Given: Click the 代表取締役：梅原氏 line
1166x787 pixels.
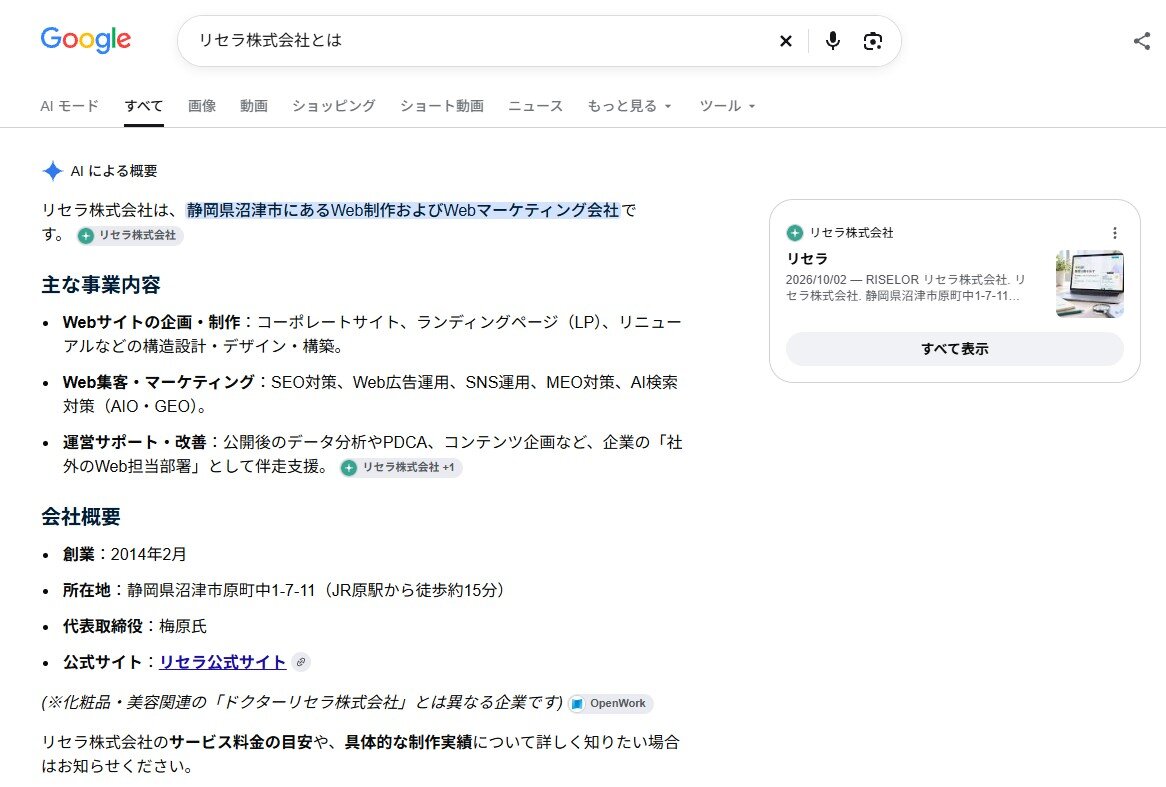Looking at the screenshot, I should click(135, 626).
